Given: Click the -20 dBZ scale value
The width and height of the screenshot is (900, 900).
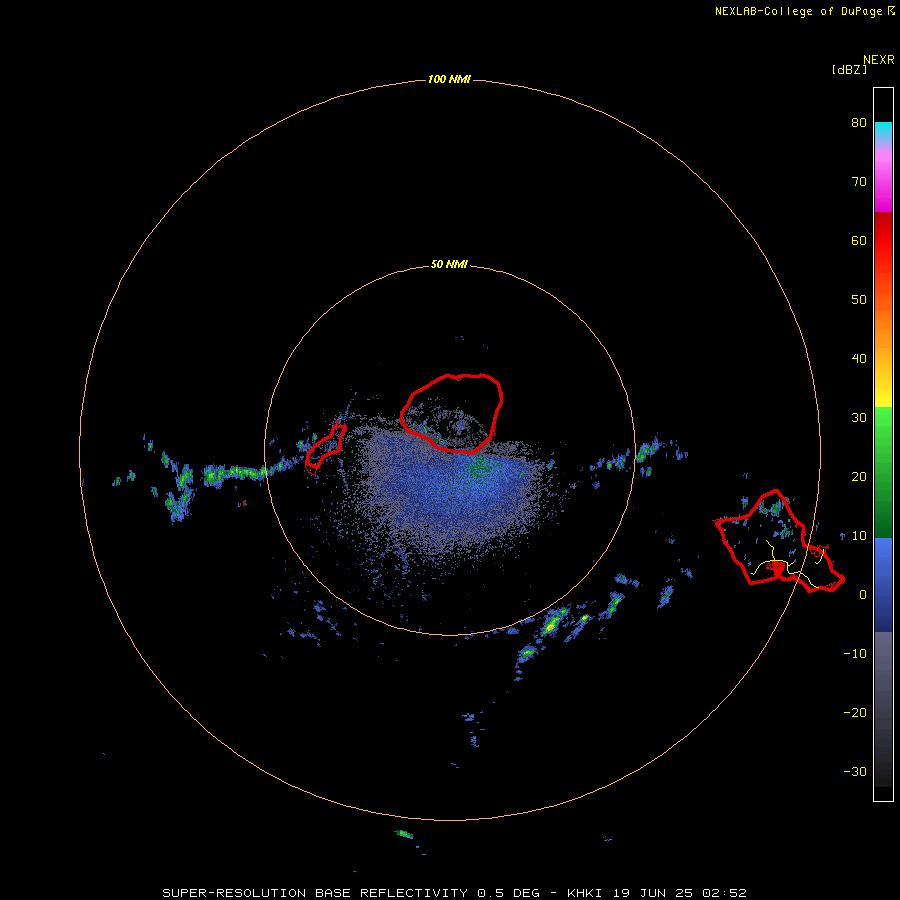Looking at the screenshot, I should pos(855,713).
